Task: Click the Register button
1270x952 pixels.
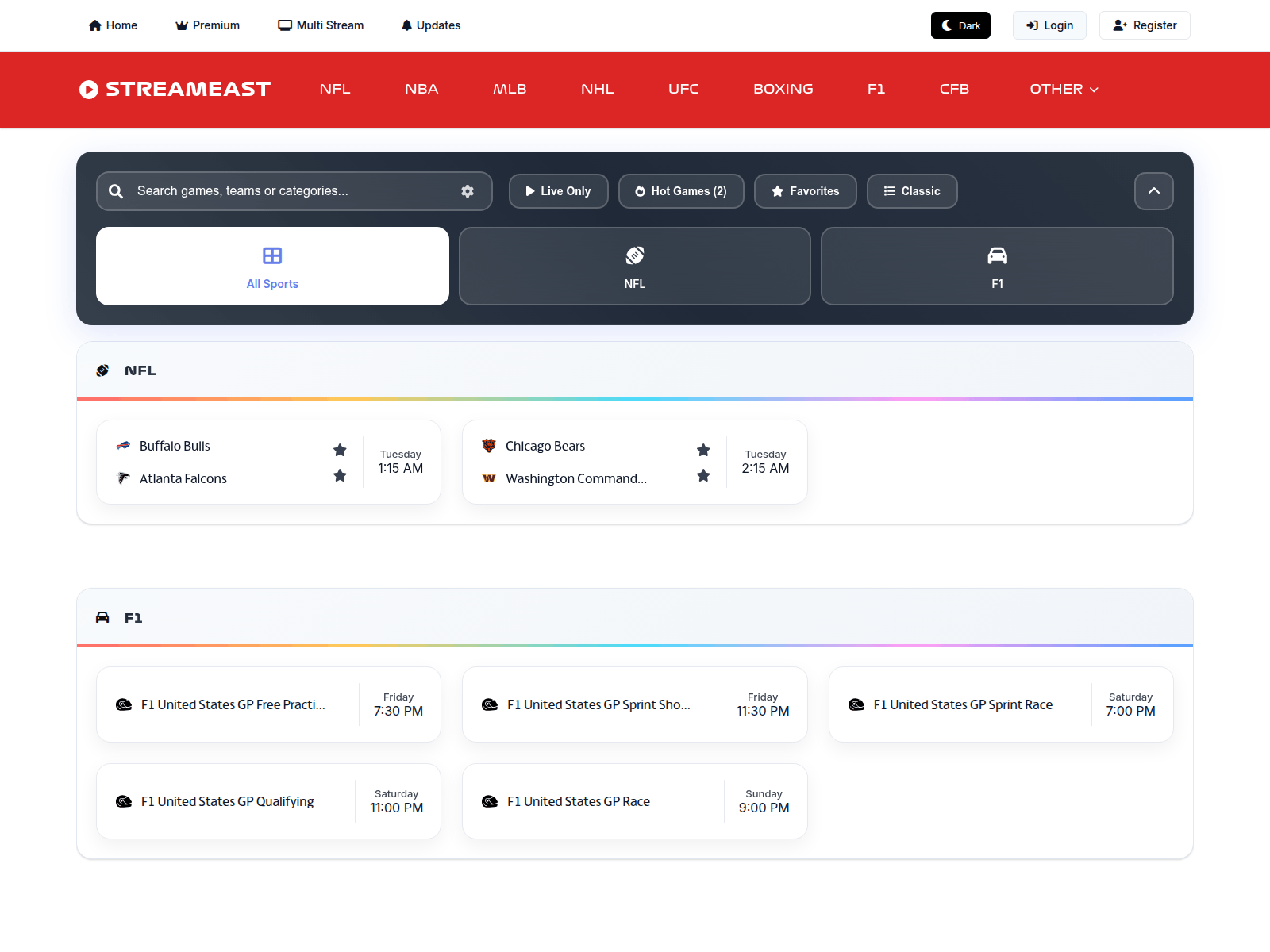Action: point(1145,25)
